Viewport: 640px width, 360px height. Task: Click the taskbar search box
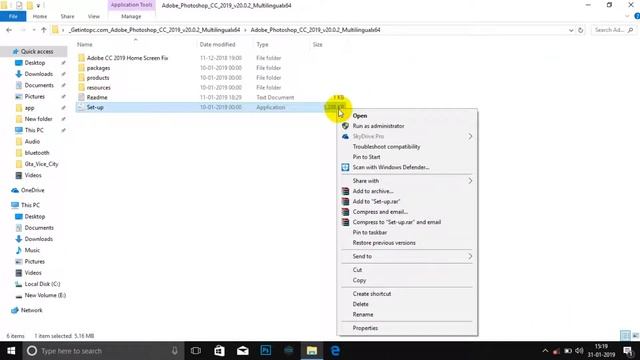(102, 351)
